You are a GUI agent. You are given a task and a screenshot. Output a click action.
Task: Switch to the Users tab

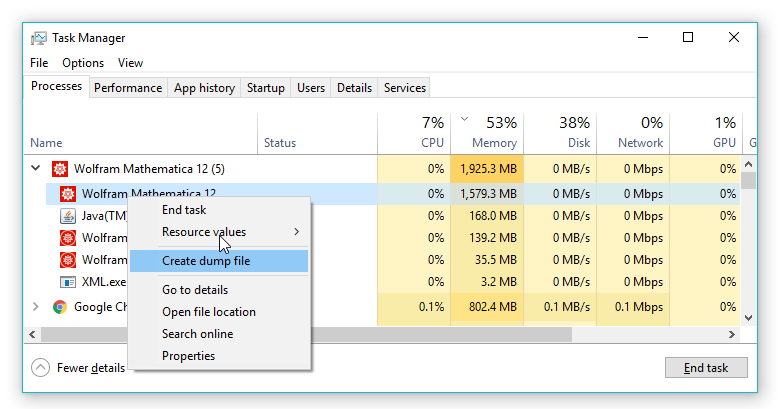coord(311,88)
